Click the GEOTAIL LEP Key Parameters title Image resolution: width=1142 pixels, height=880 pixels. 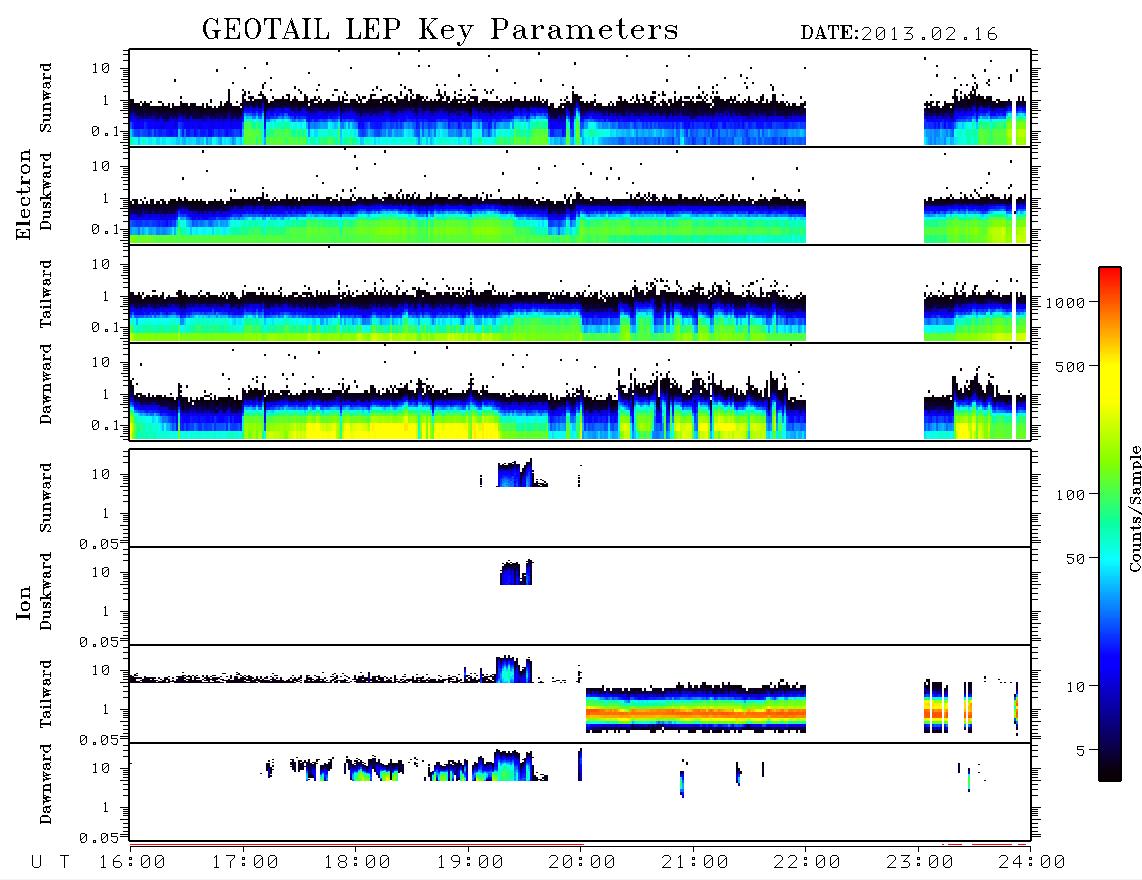coord(440,30)
